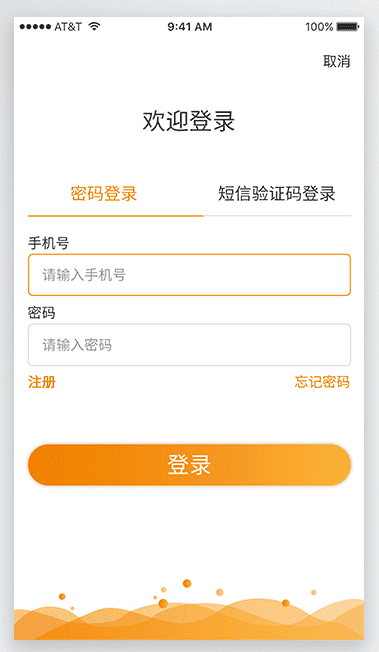Tap the 9:41 AM clock in status bar
Viewport: 379px width, 652px height.
point(190,27)
